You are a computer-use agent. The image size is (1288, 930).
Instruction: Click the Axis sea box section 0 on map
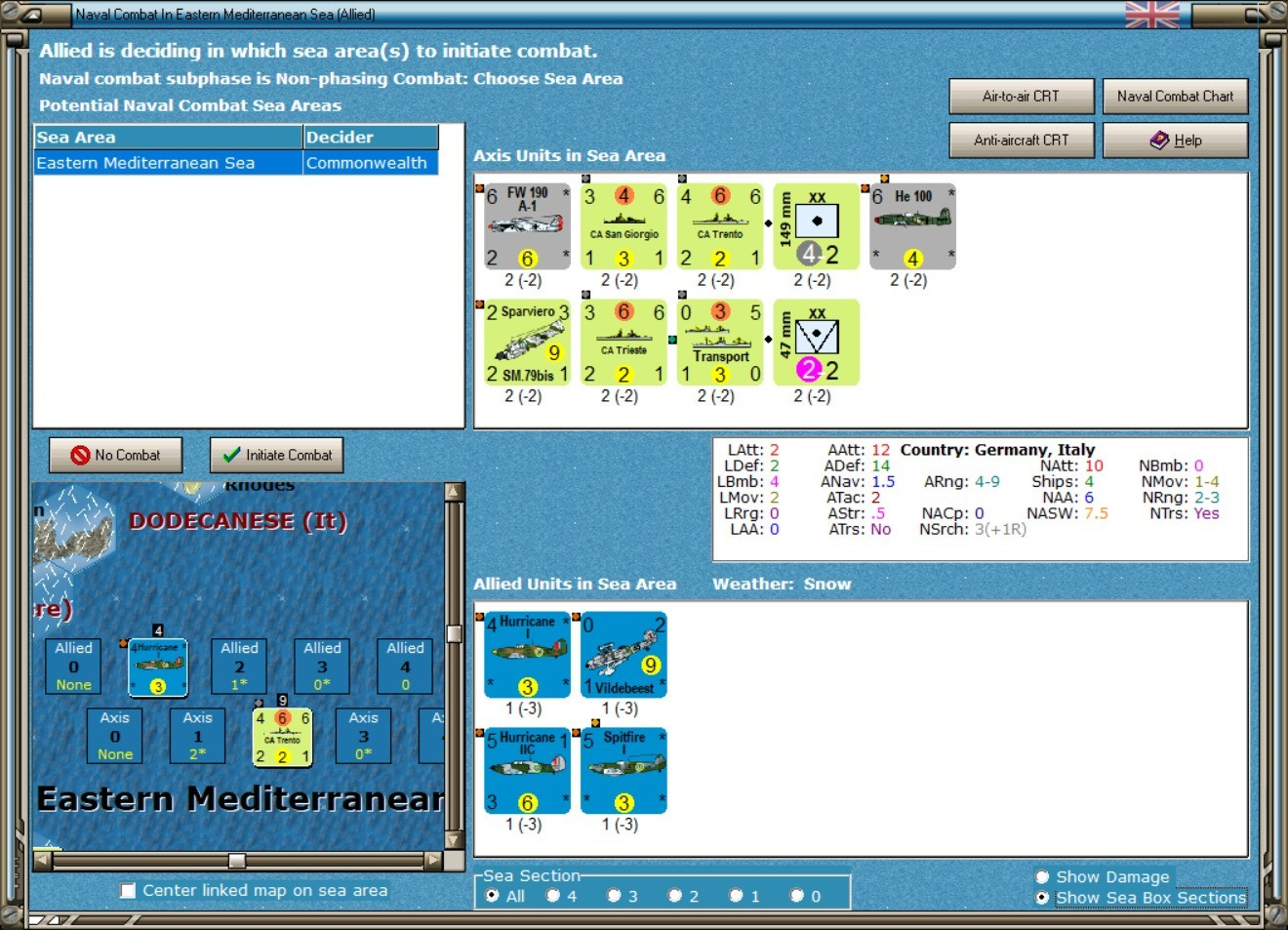click(x=115, y=736)
